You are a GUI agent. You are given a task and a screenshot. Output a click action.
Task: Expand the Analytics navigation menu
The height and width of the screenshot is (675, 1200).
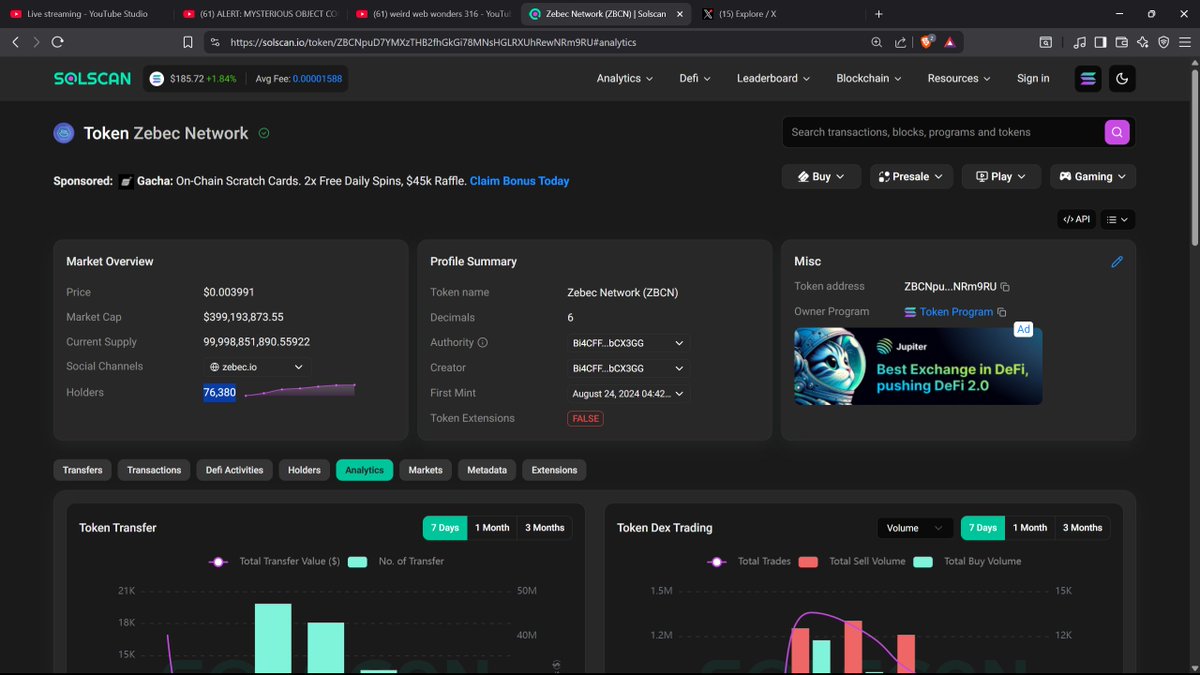click(625, 78)
